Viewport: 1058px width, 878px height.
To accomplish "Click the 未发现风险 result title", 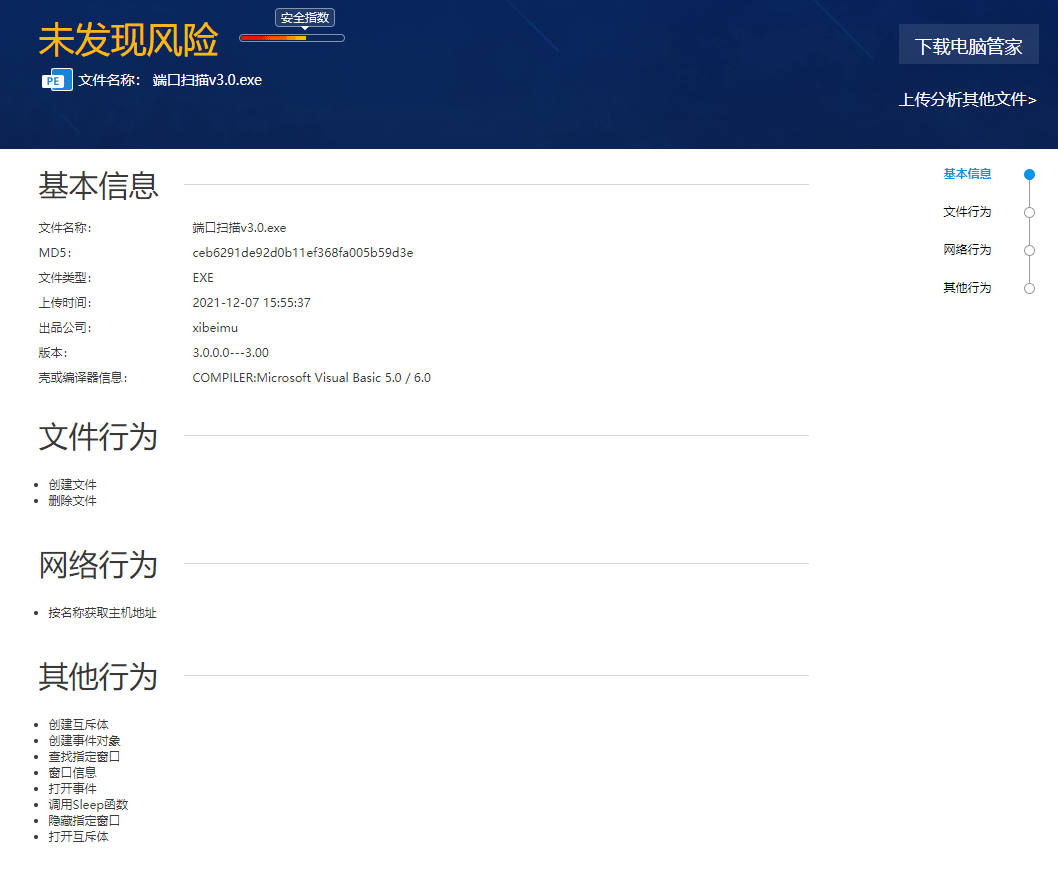I will (128, 40).
